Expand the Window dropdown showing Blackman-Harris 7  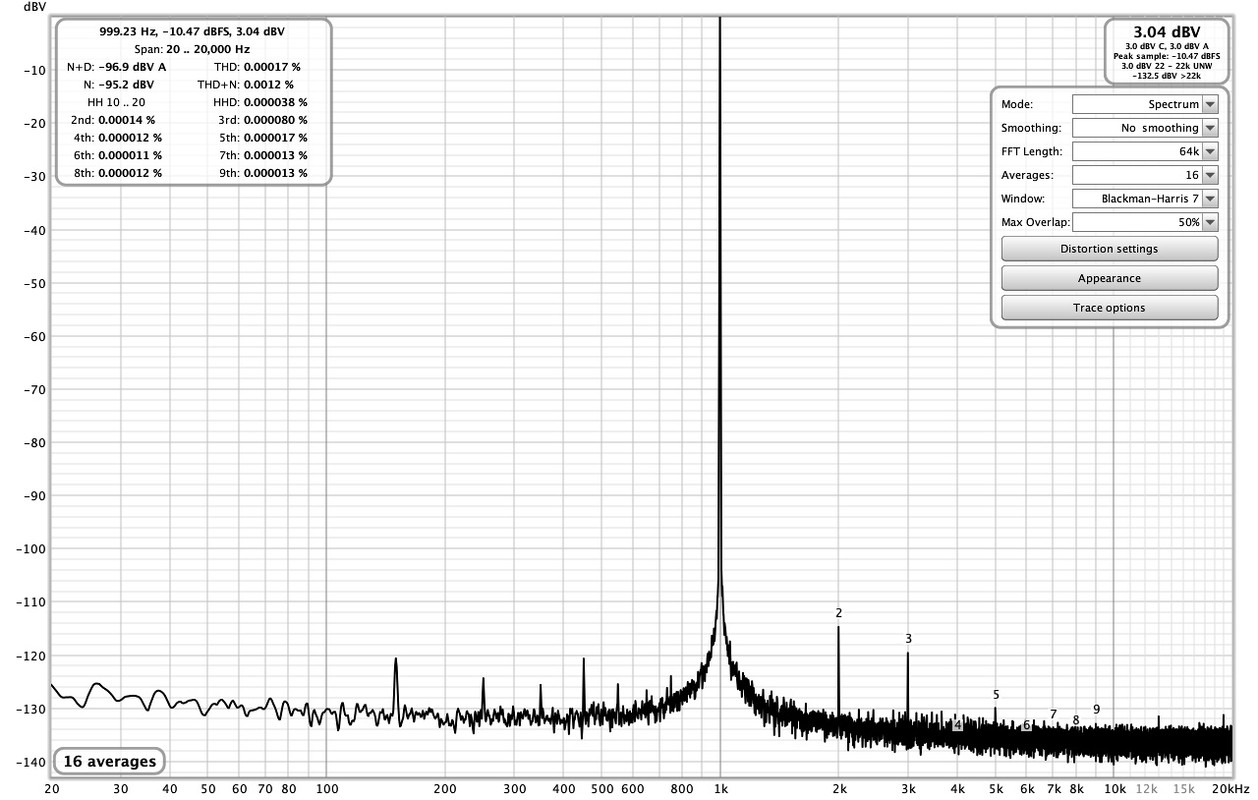(x=1145, y=198)
